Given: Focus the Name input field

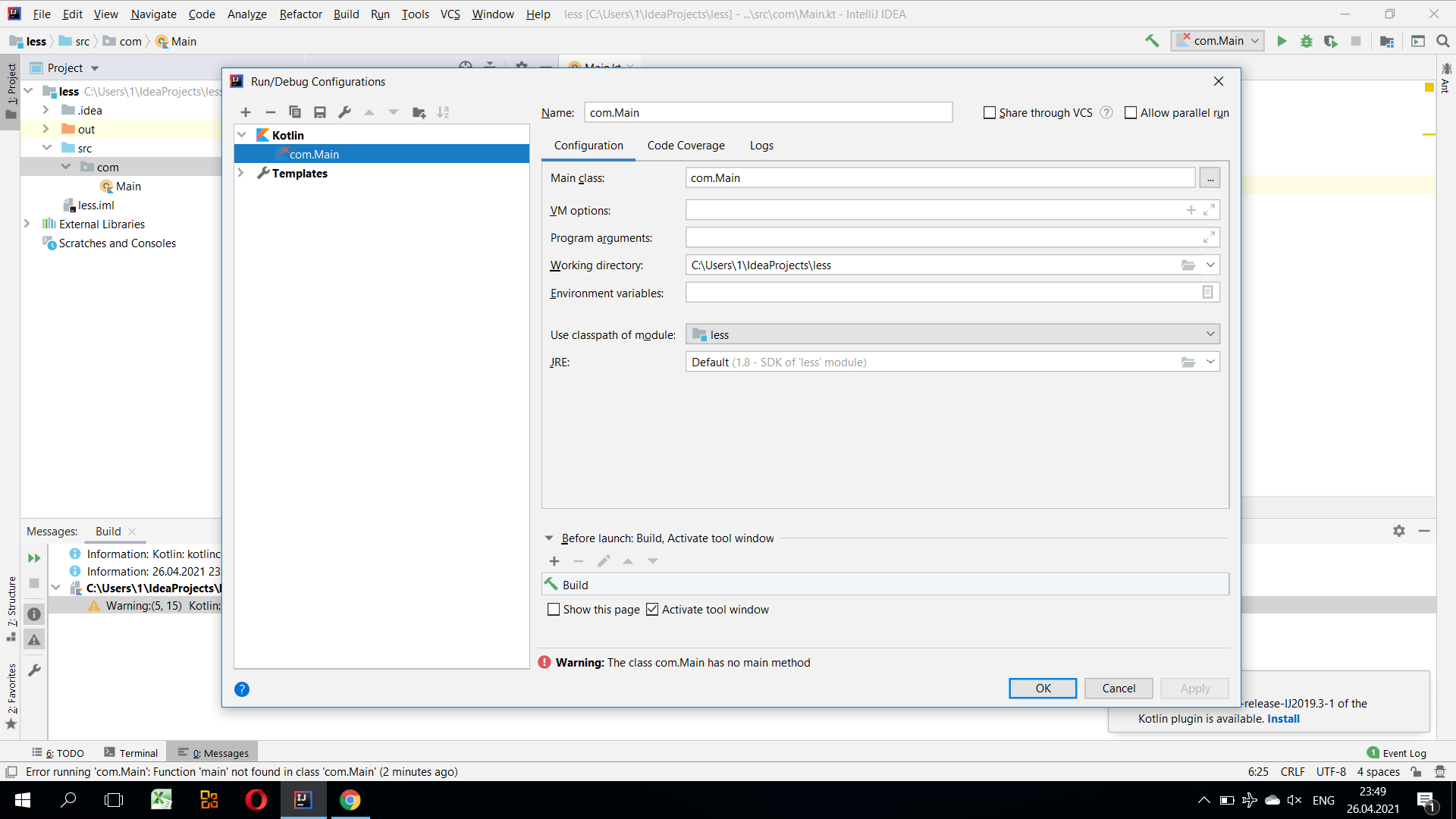Looking at the screenshot, I should click(768, 113).
